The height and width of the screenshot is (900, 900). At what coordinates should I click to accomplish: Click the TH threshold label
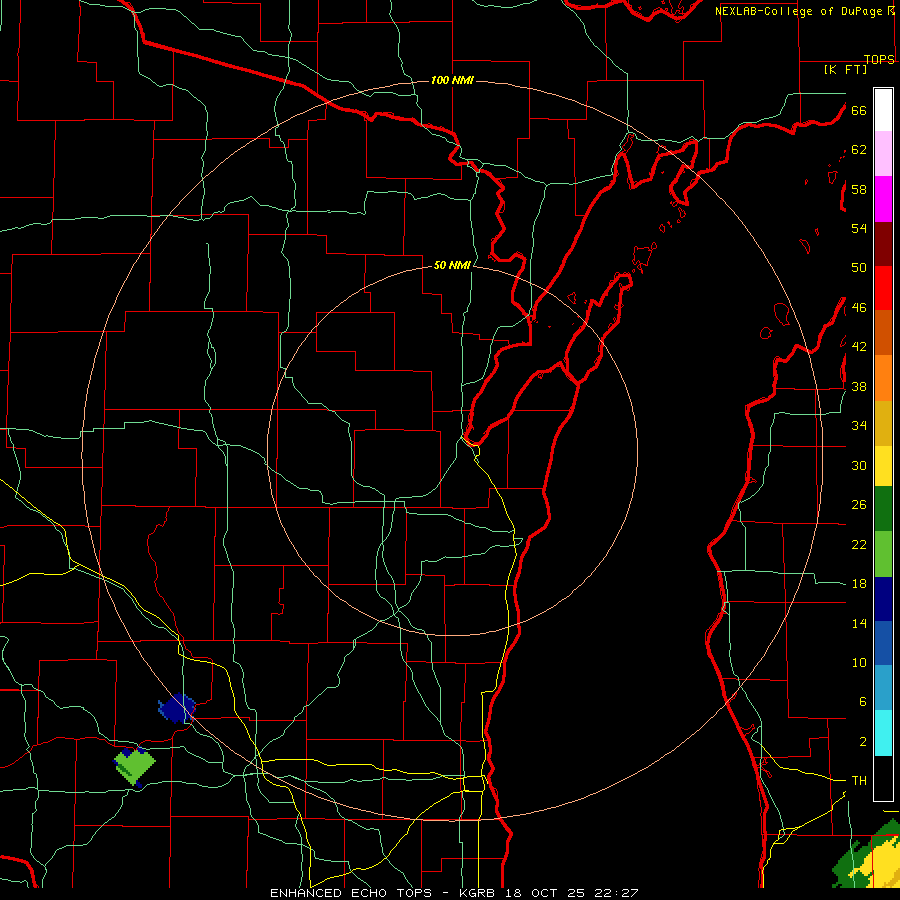[x=859, y=781]
